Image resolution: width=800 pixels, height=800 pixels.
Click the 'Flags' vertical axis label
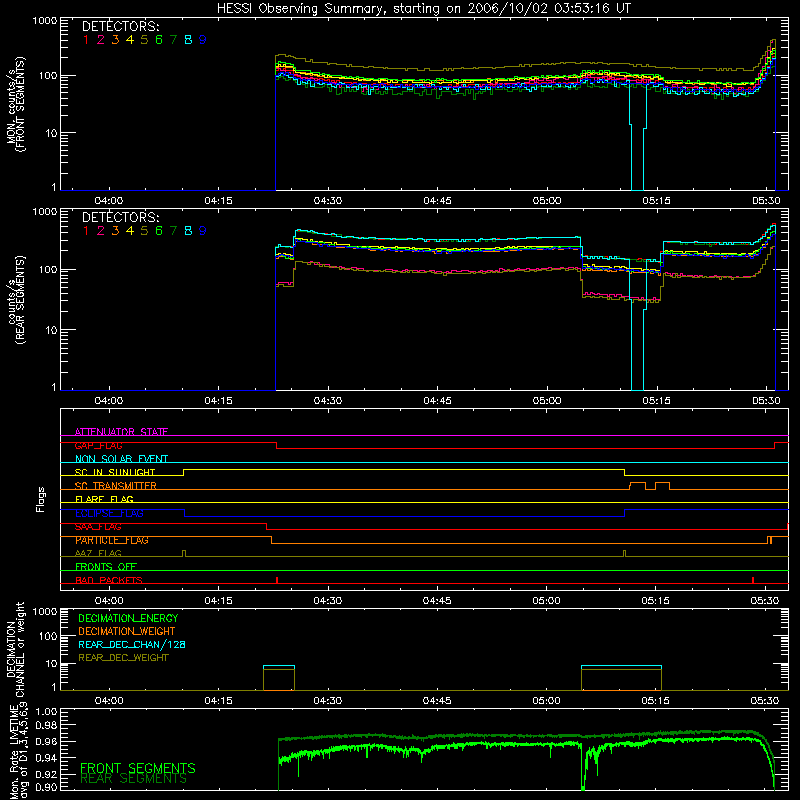(41, 499)
